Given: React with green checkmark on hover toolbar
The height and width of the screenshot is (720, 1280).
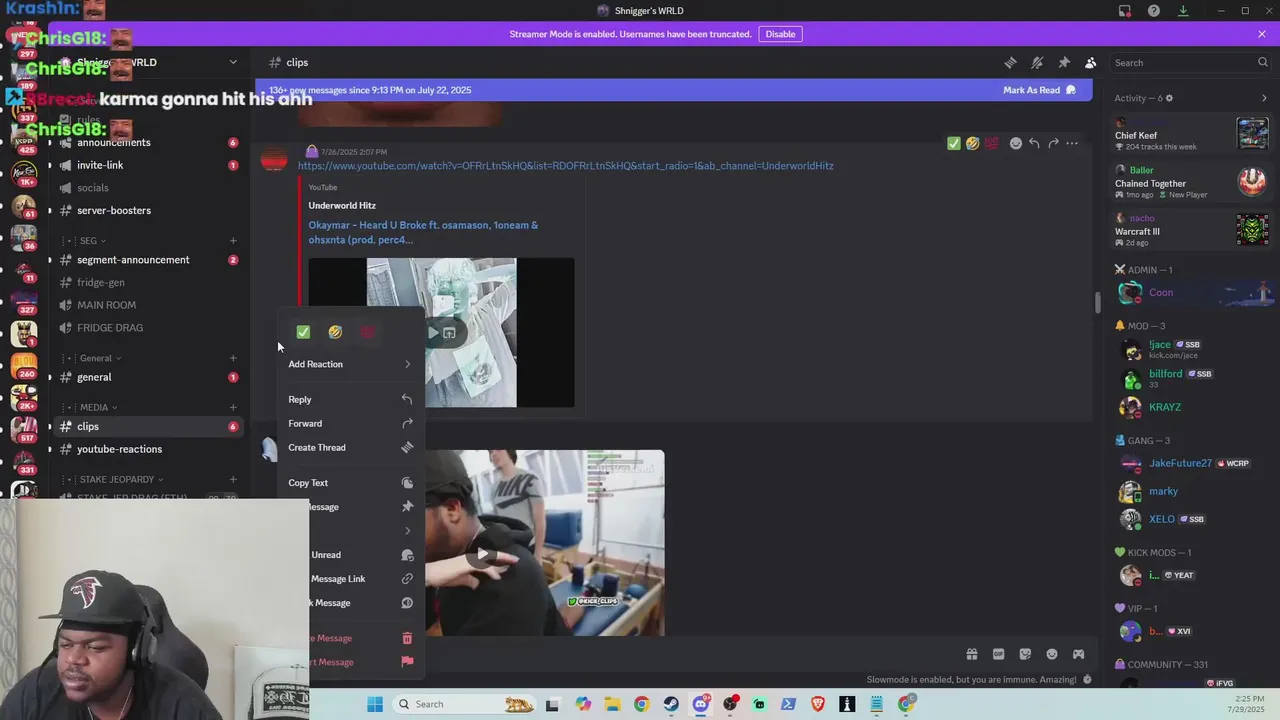Looking at the screenshot, I should point(954,143).
